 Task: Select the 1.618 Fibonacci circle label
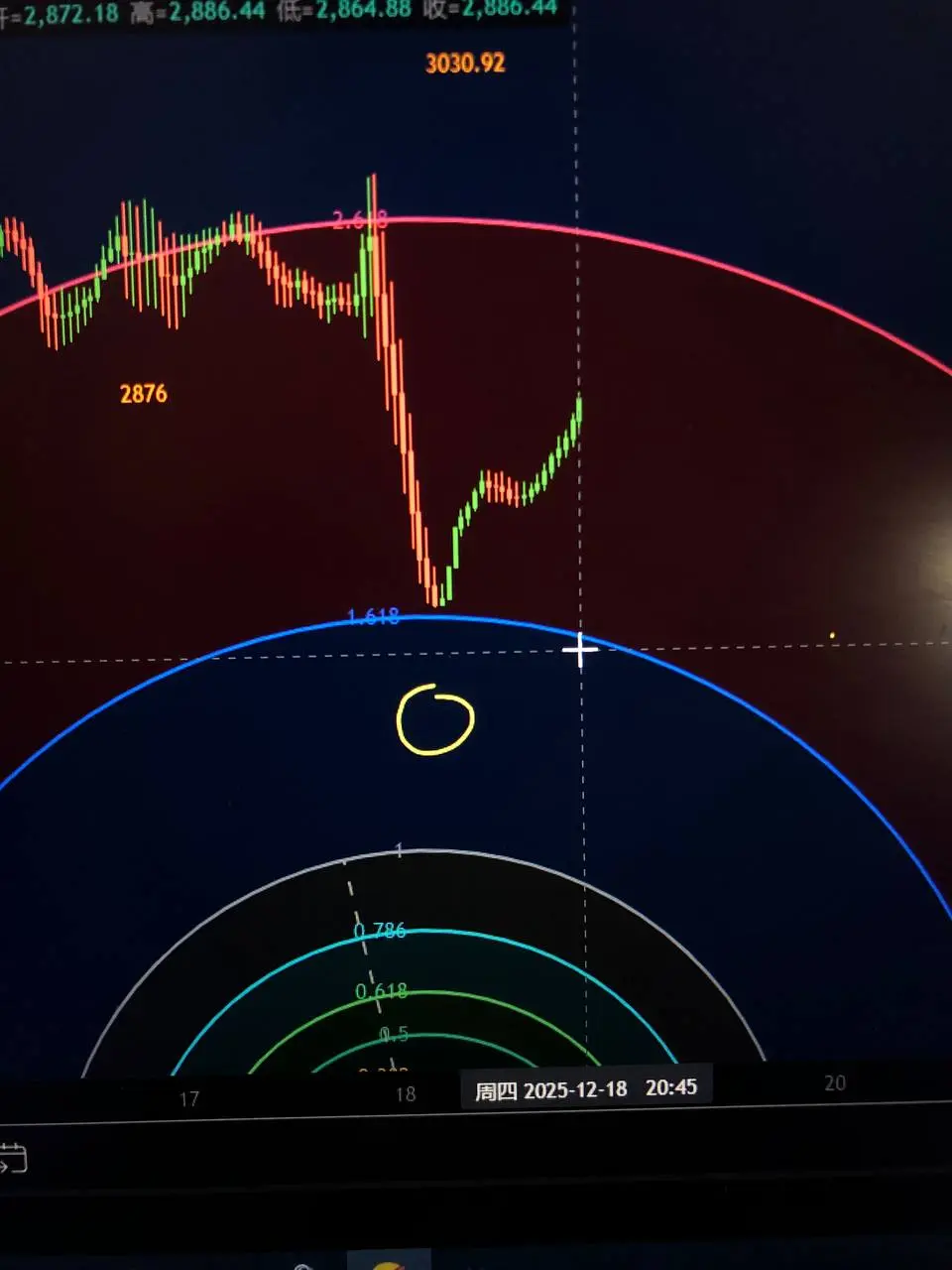click(x=373, y=617)
